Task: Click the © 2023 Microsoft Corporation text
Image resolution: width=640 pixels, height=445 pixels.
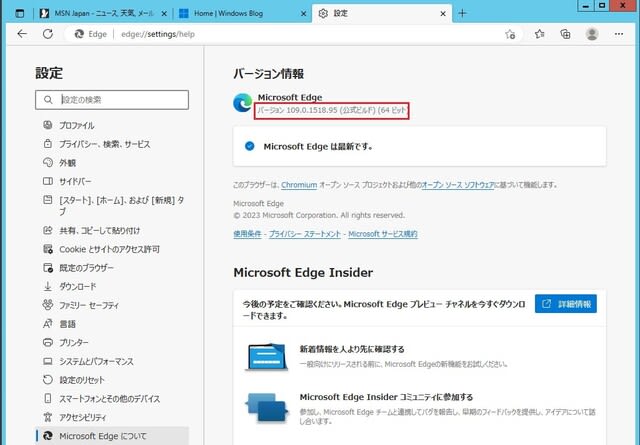Action: 319,215
